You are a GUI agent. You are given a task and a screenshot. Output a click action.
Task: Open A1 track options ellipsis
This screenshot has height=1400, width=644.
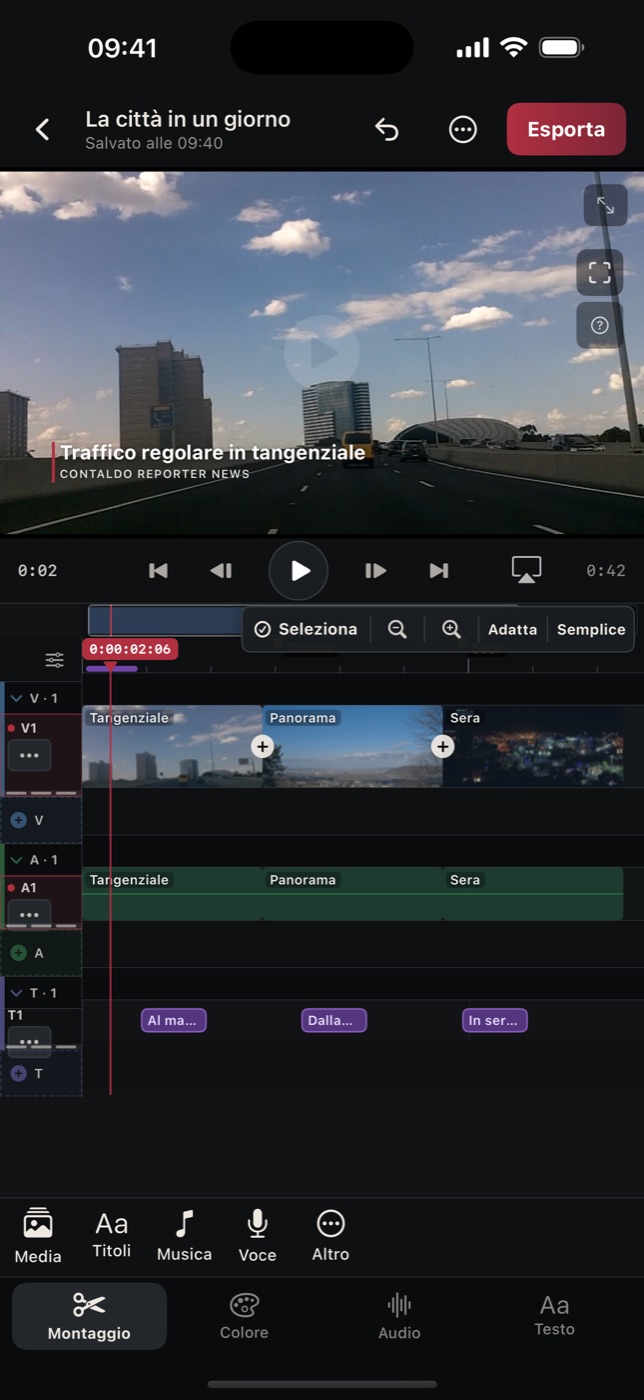coord(29,914)
